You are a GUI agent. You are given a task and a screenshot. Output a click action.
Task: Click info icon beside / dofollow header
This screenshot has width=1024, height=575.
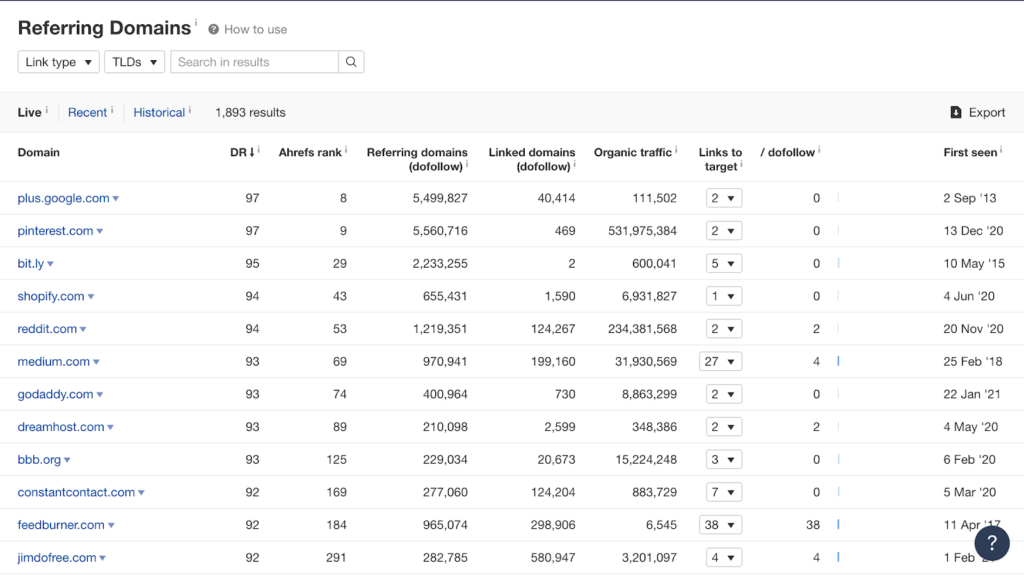[x=819, y=150]
